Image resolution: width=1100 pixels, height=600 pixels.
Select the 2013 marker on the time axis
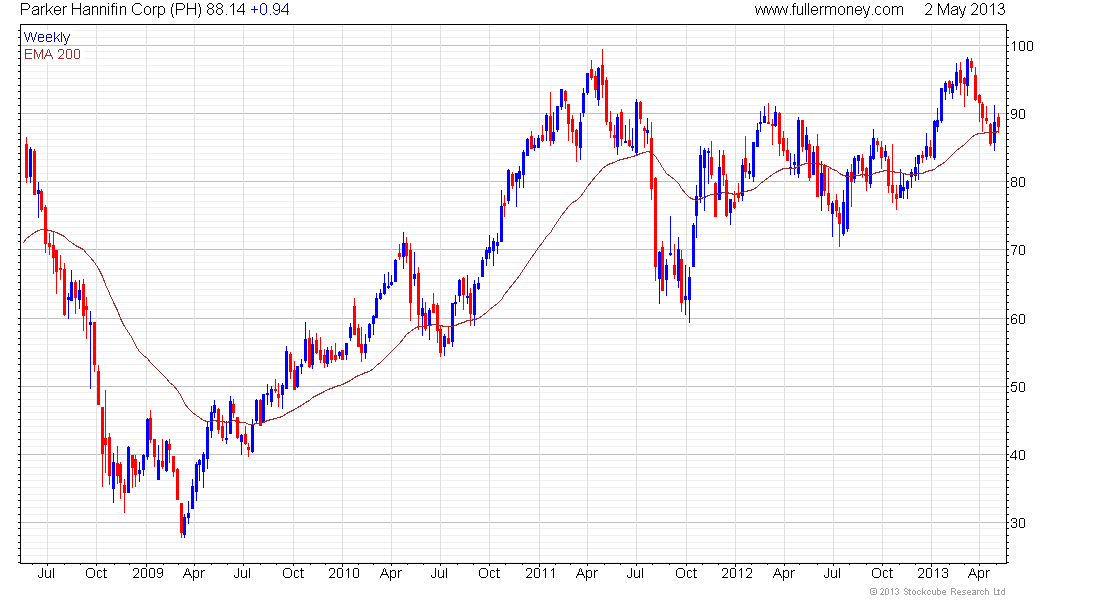coord(931,574)
